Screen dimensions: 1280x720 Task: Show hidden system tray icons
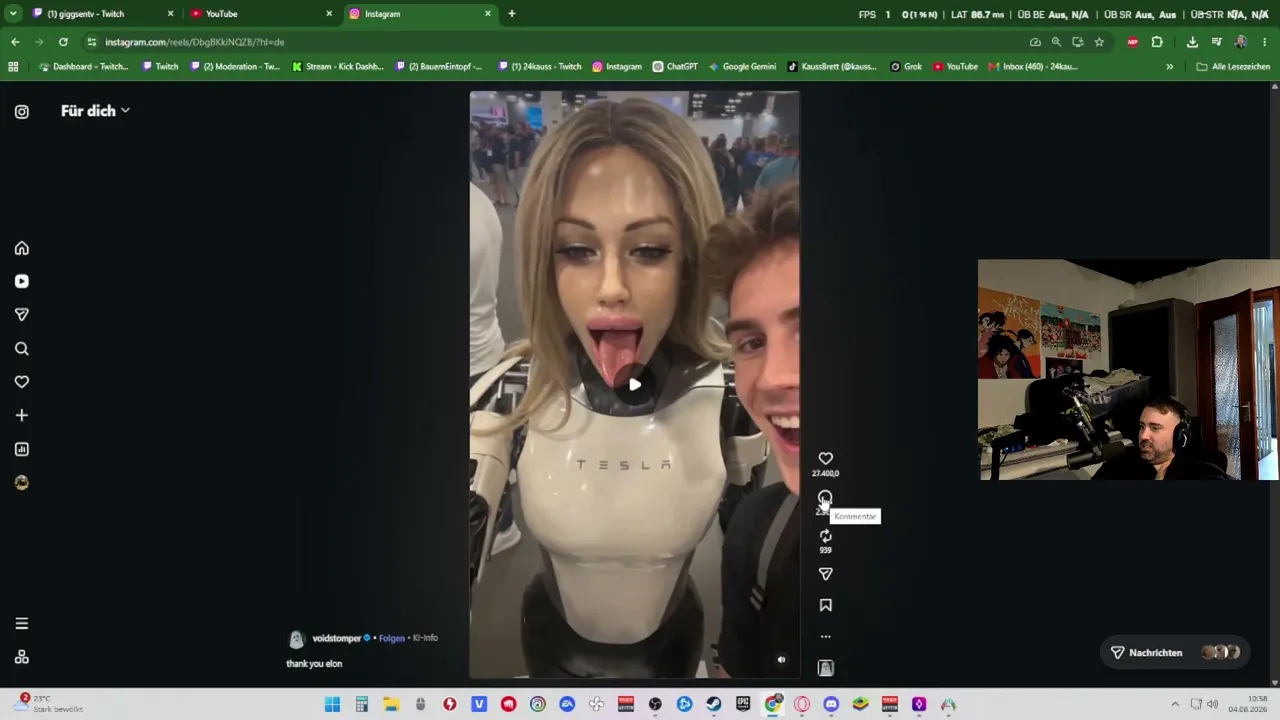tap(1175, 704)
